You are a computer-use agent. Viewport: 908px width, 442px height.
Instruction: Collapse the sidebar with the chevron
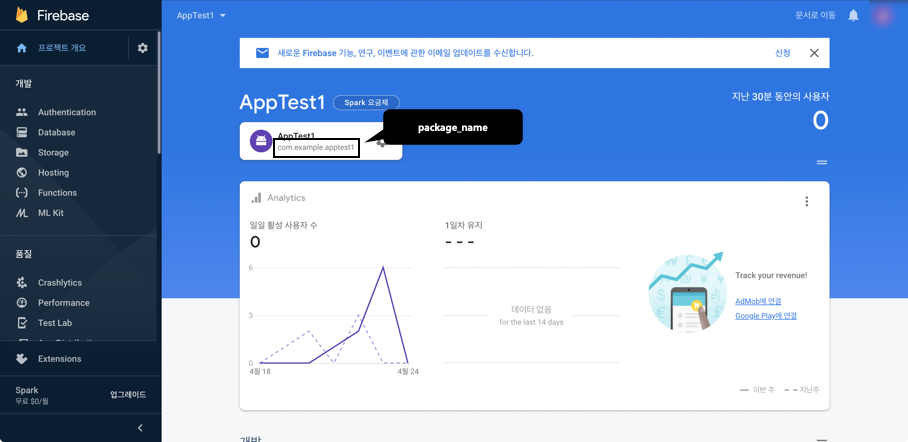pyautogui.click(x=140, y=428)
